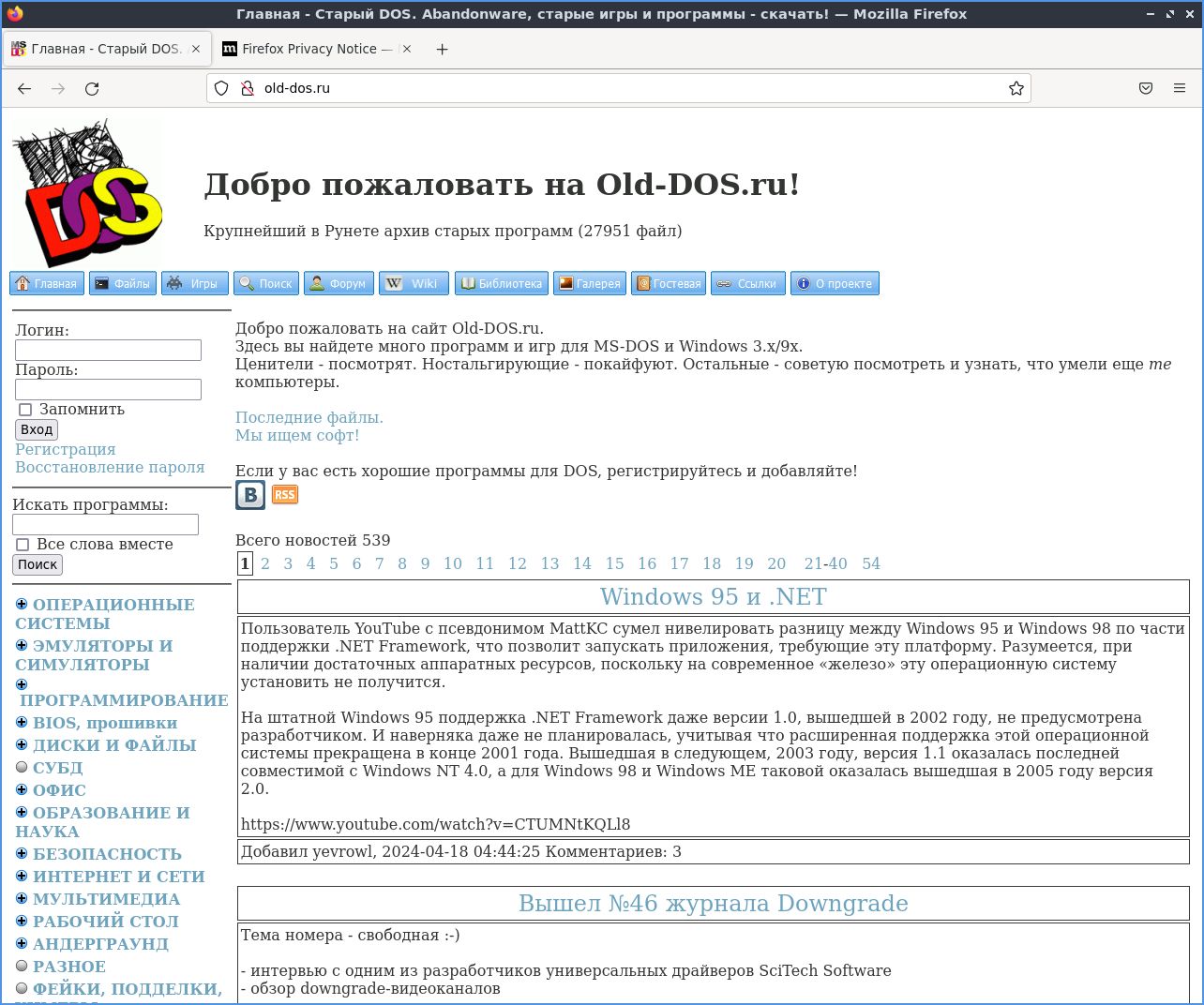Expand the АНДЕРГРАУНД category
This screenshot has height=1005, width=1204.
[22, 943]
